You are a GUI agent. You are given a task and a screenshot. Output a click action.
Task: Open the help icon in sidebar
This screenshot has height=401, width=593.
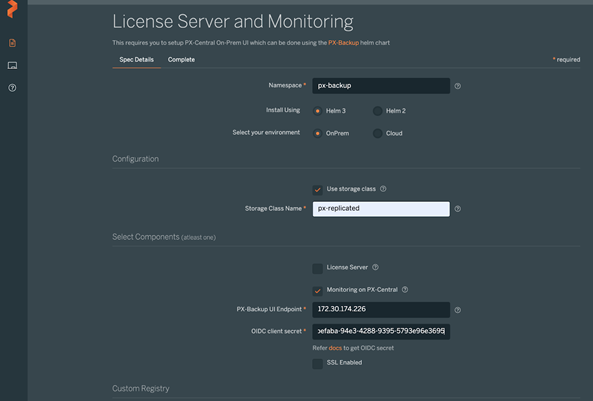[12, 88]
